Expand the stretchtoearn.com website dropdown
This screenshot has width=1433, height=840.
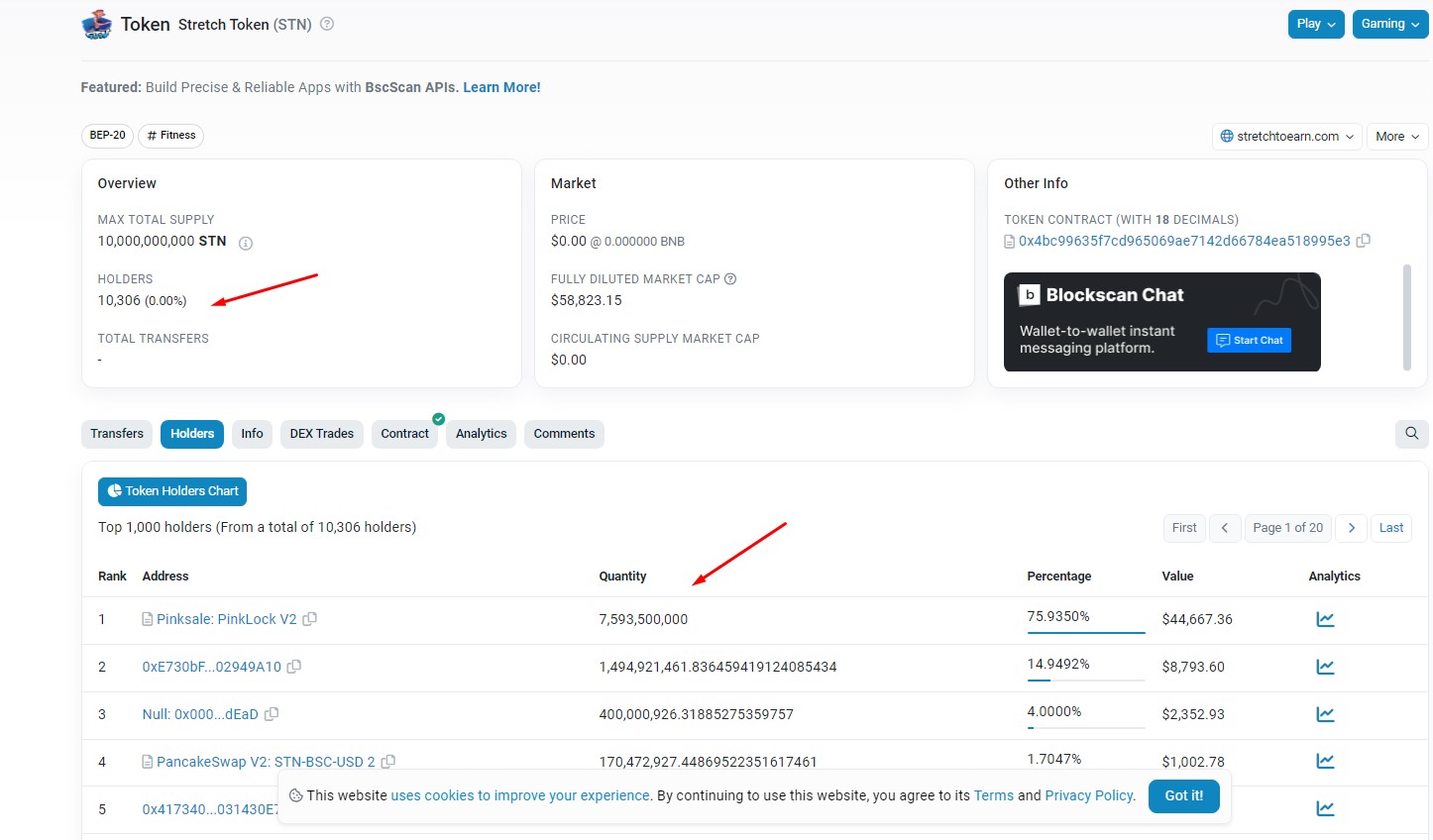pyautogui.click(x=1287, y=137)
